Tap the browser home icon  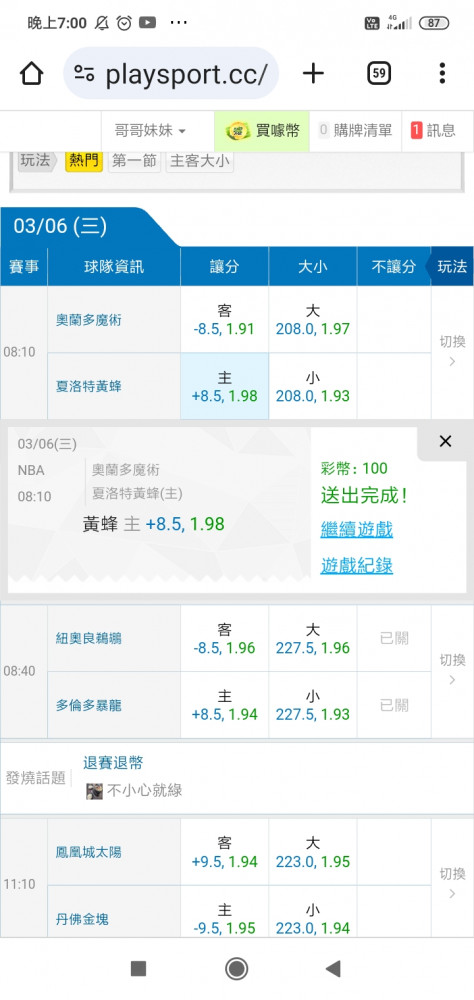point(31,74)
